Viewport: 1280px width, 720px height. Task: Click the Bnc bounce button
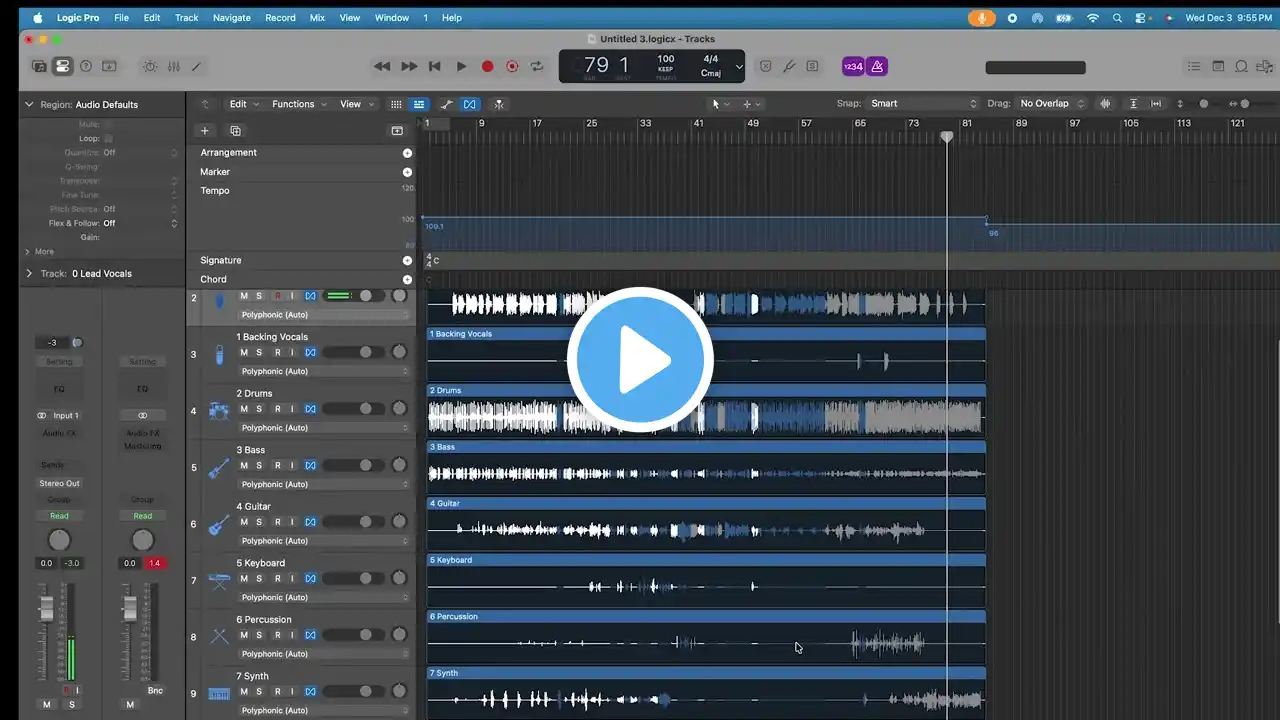coord(155,690)
